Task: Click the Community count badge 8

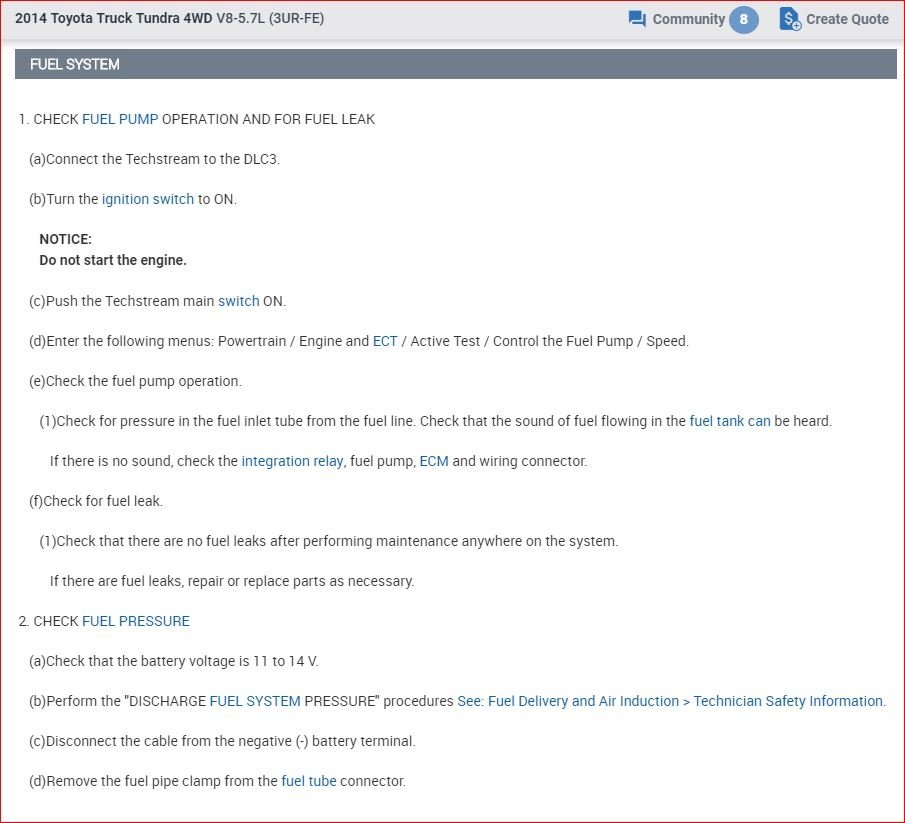Action: tap(743, 19)
